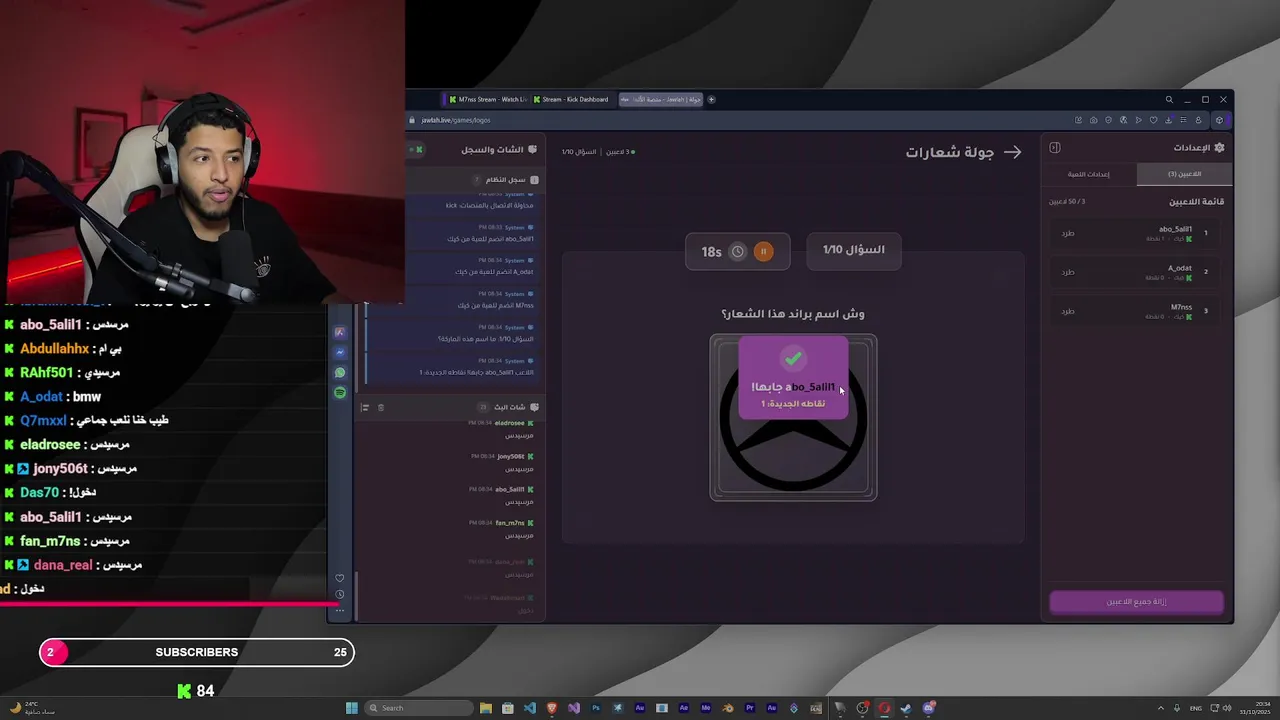Viewport: 1280px width, 720px height.
Task: Click the purple remove all players button
Action: (1136, 602)
